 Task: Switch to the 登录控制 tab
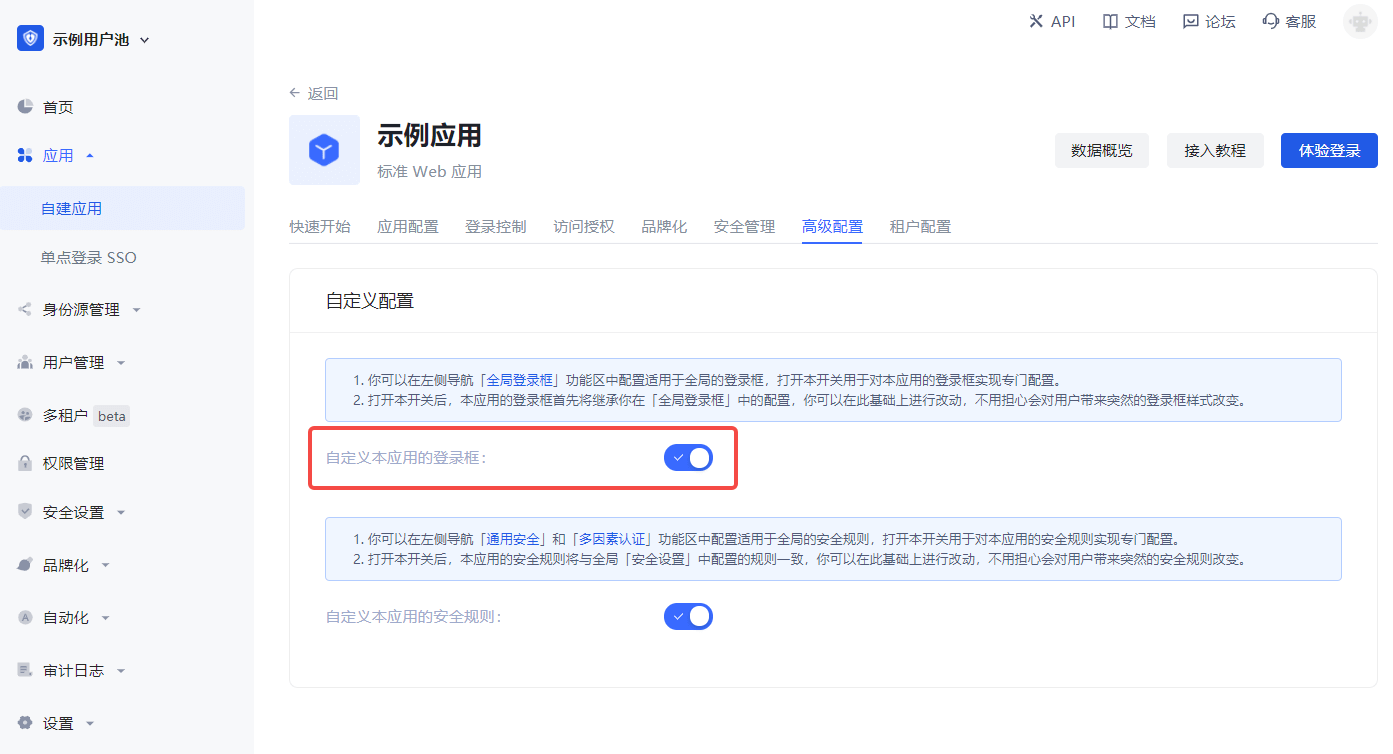[x=496, y=227]
